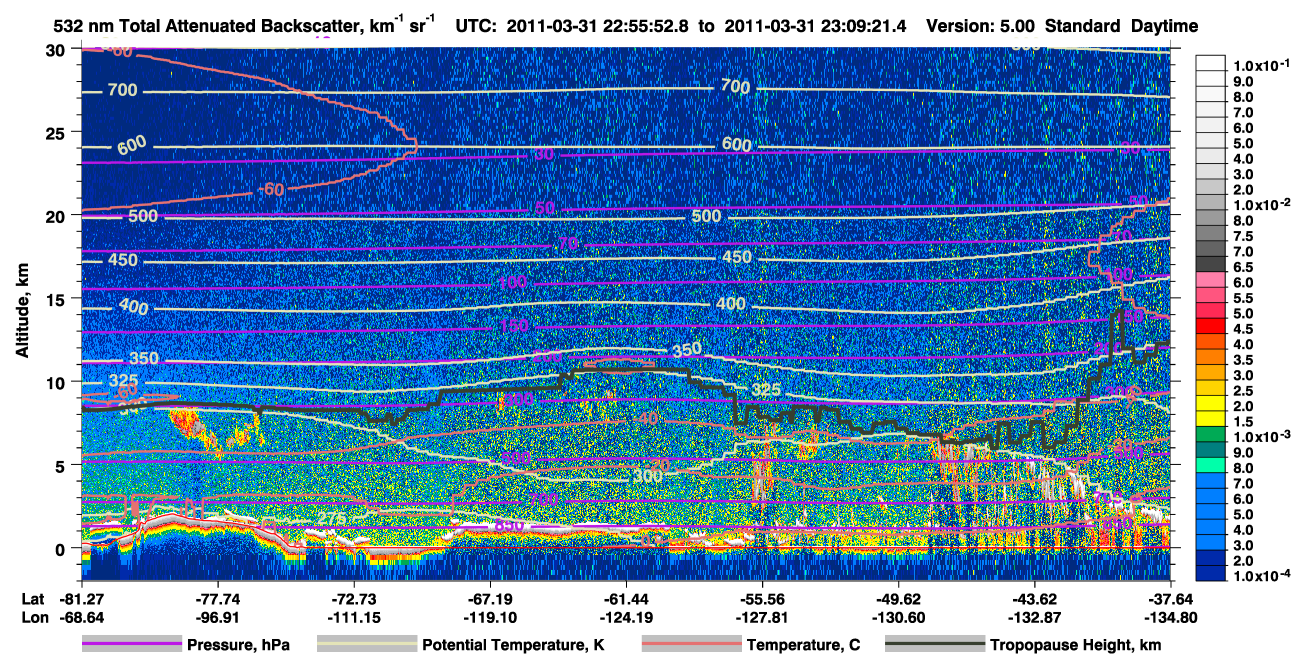Viewport: 1300px width, 667px height.
Task: Click longitude value '-130.60'
Action: pyautogui.click(x=898, y=617)
